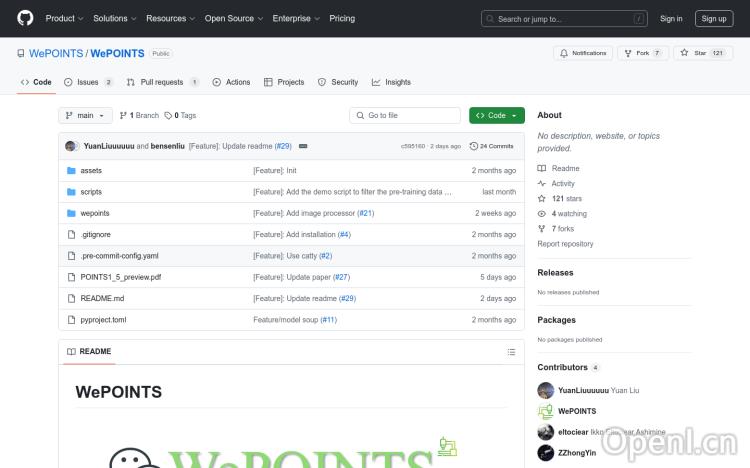
Task: Click the wepoints folder icon
Action: 71,213
